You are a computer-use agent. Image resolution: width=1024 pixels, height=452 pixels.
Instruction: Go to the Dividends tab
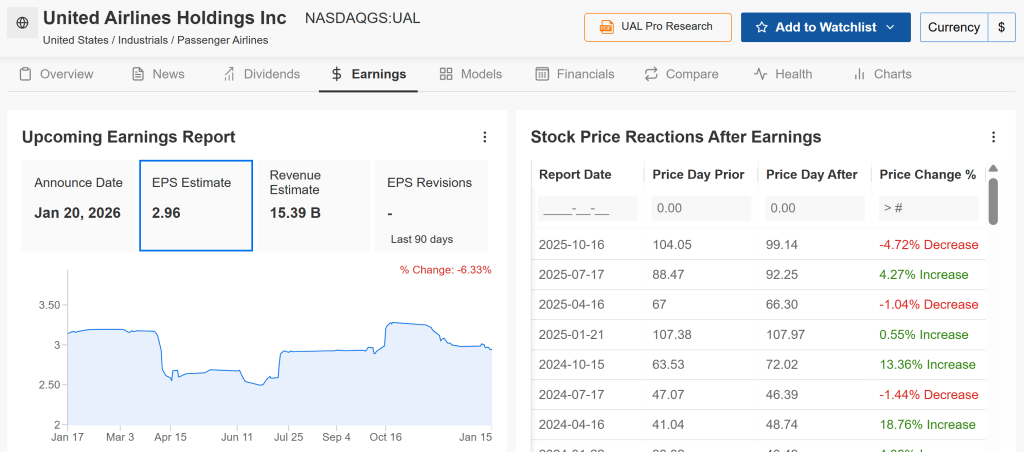coord(261,74)
